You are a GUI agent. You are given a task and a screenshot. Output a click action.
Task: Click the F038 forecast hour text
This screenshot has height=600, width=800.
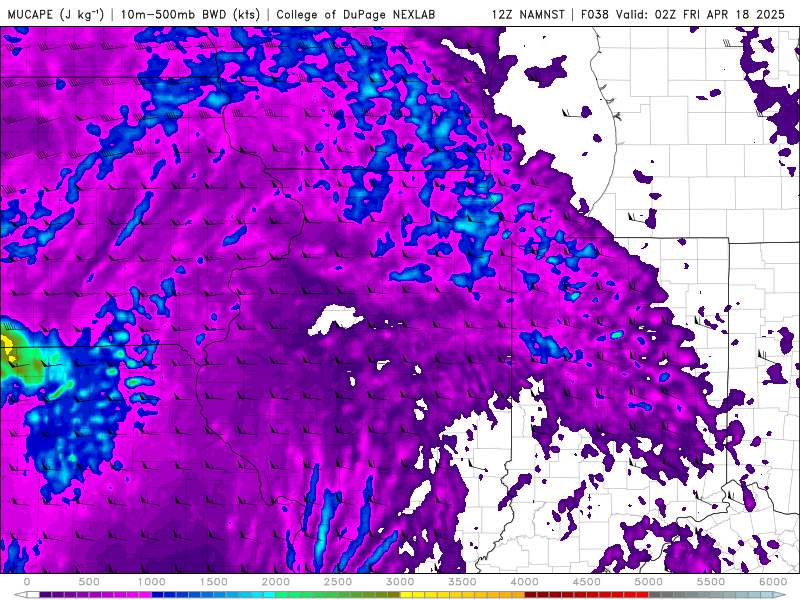tap(595, 14)
